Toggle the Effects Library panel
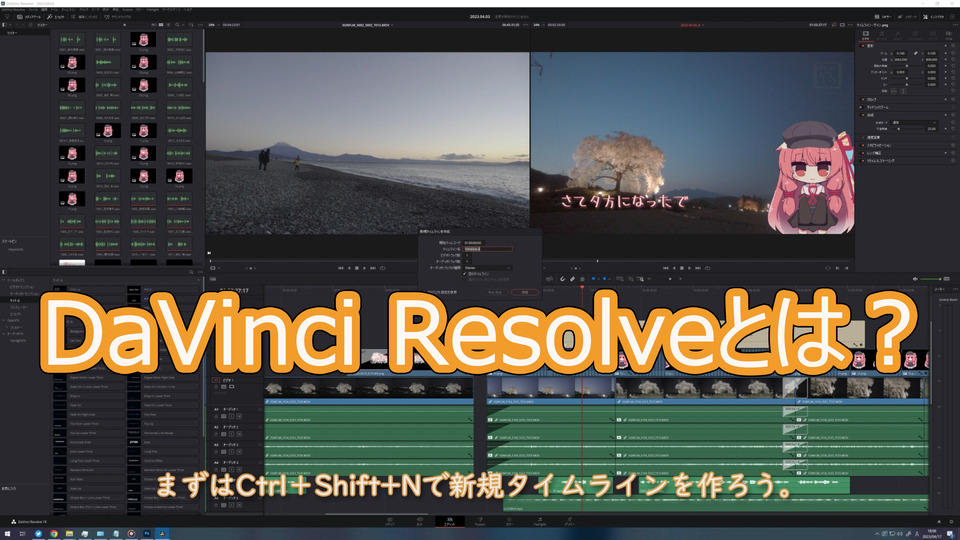 click(x=55, y=17)
